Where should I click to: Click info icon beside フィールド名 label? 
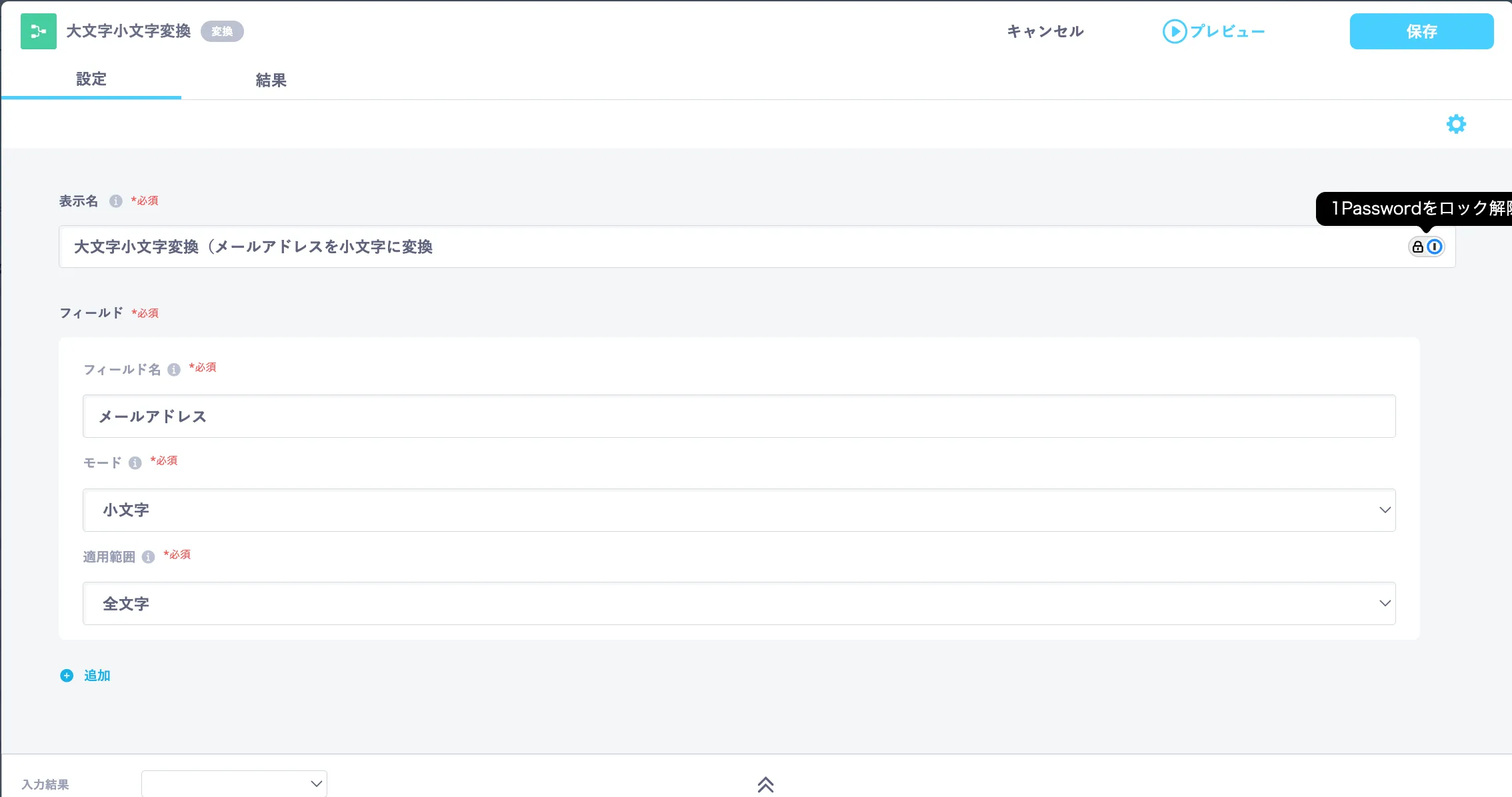click(x=174, y=370)
